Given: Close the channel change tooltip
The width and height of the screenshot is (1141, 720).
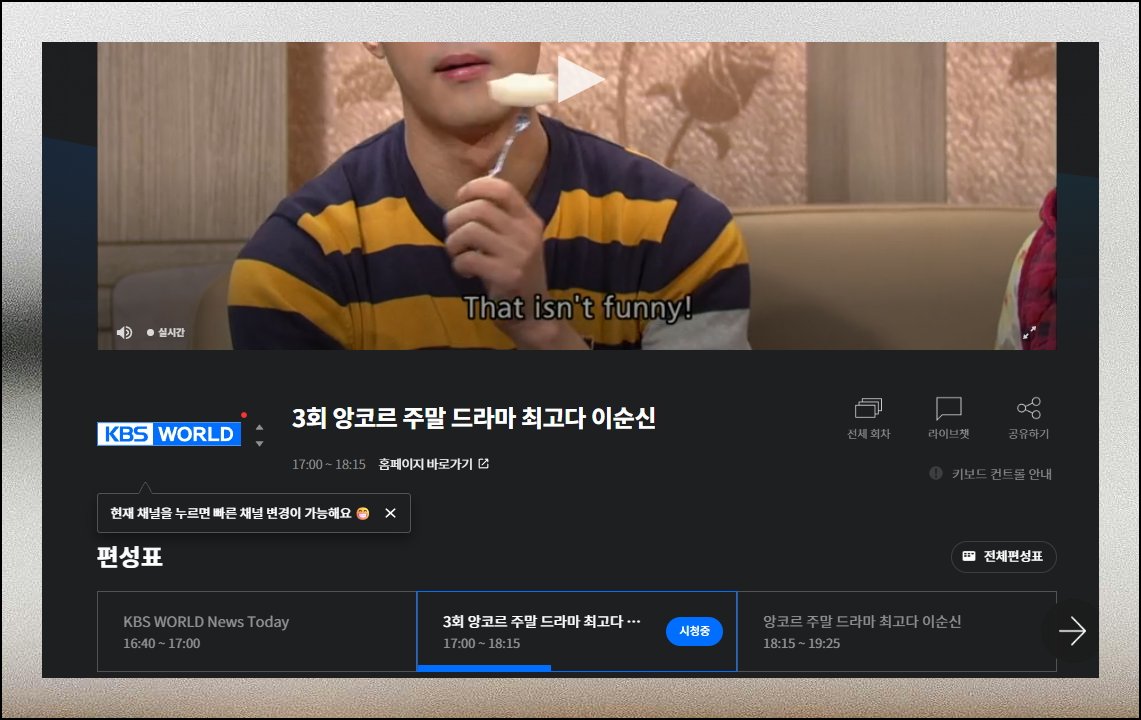Looking at the screenshot, I should pyautogui.click(x=391, y=513).
